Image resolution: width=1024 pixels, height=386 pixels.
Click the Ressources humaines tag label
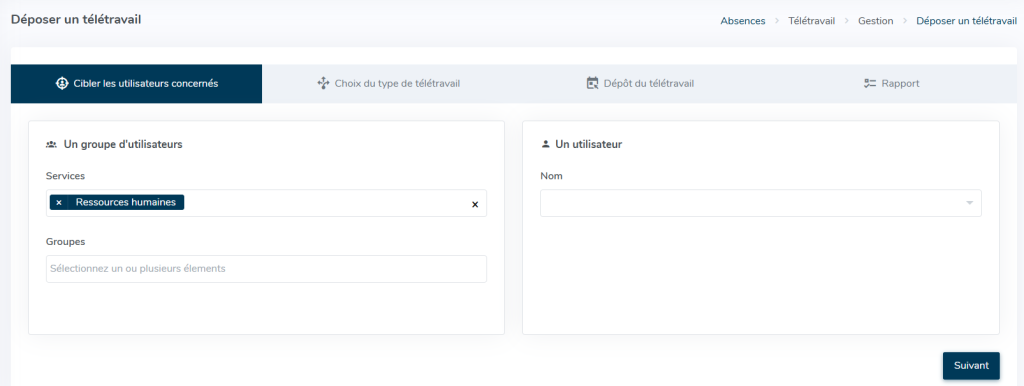point(126,202)
